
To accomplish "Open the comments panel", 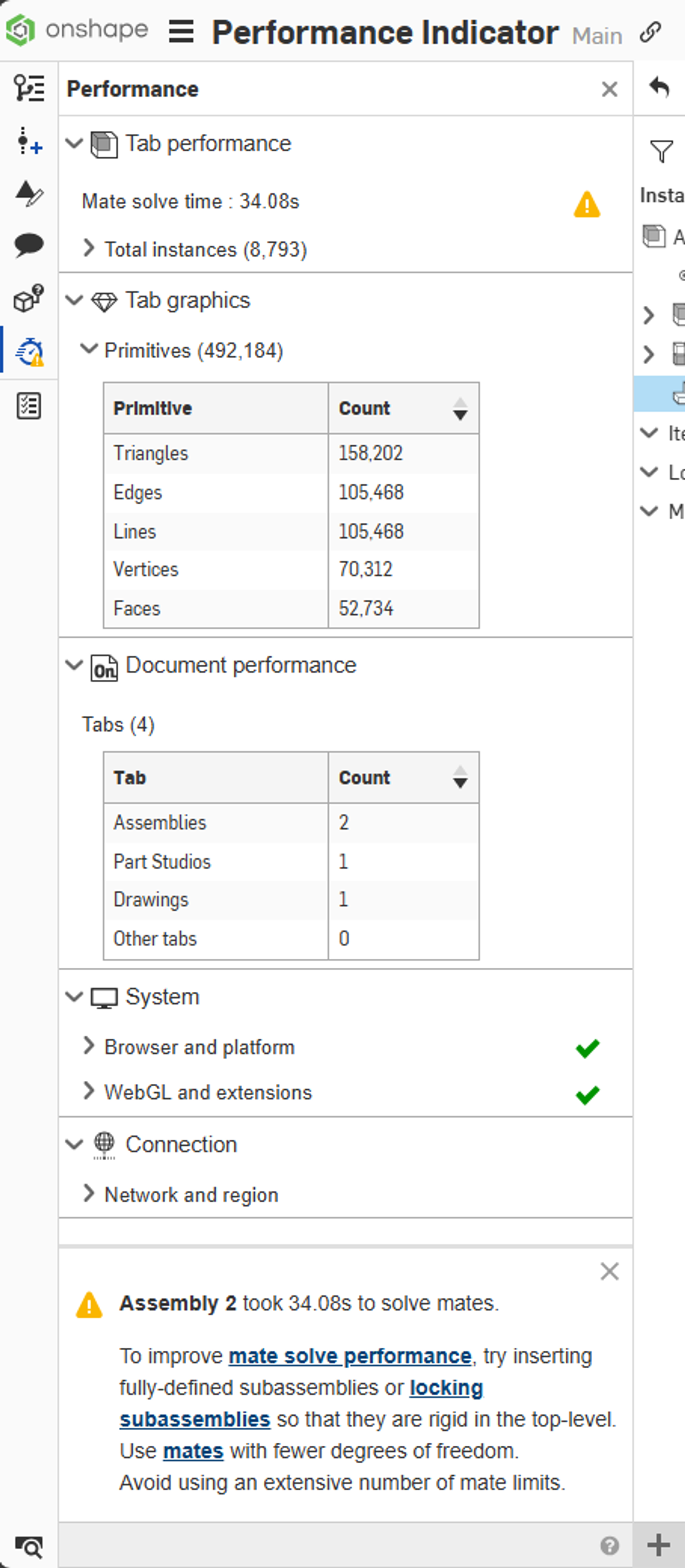I will tap(27, 245).
